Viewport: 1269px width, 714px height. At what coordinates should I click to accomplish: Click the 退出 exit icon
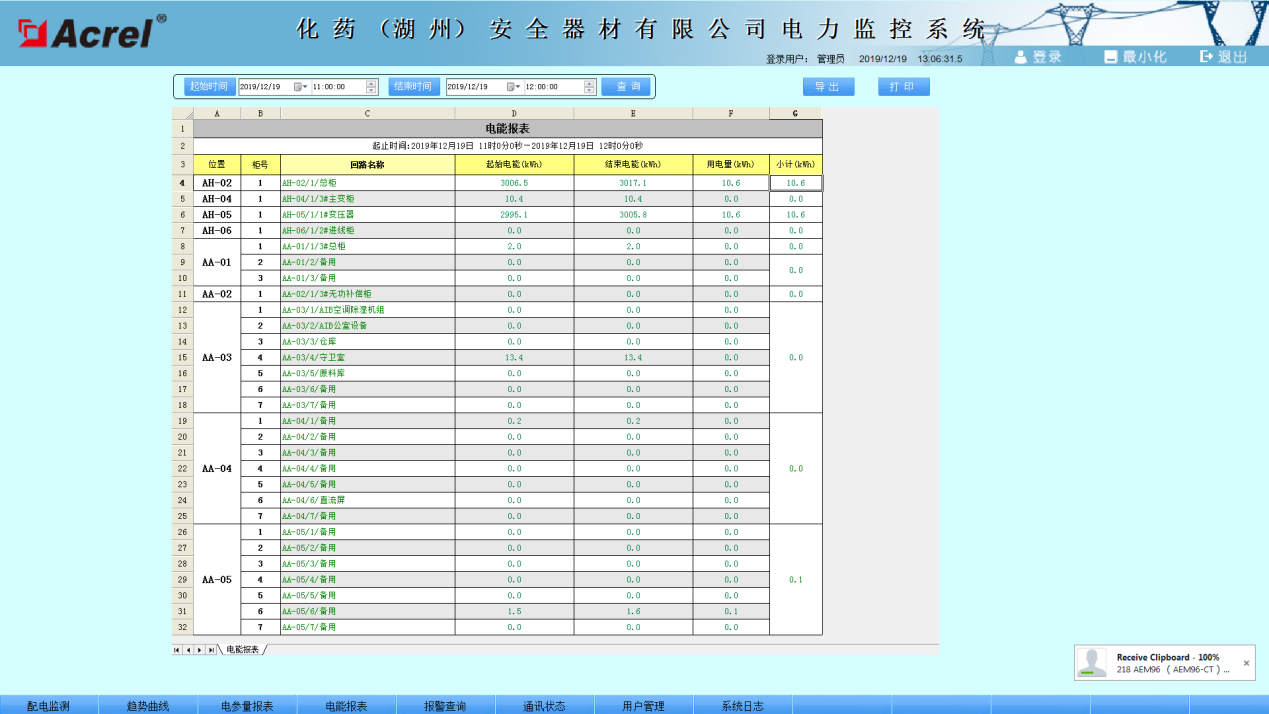[1206, 57]
